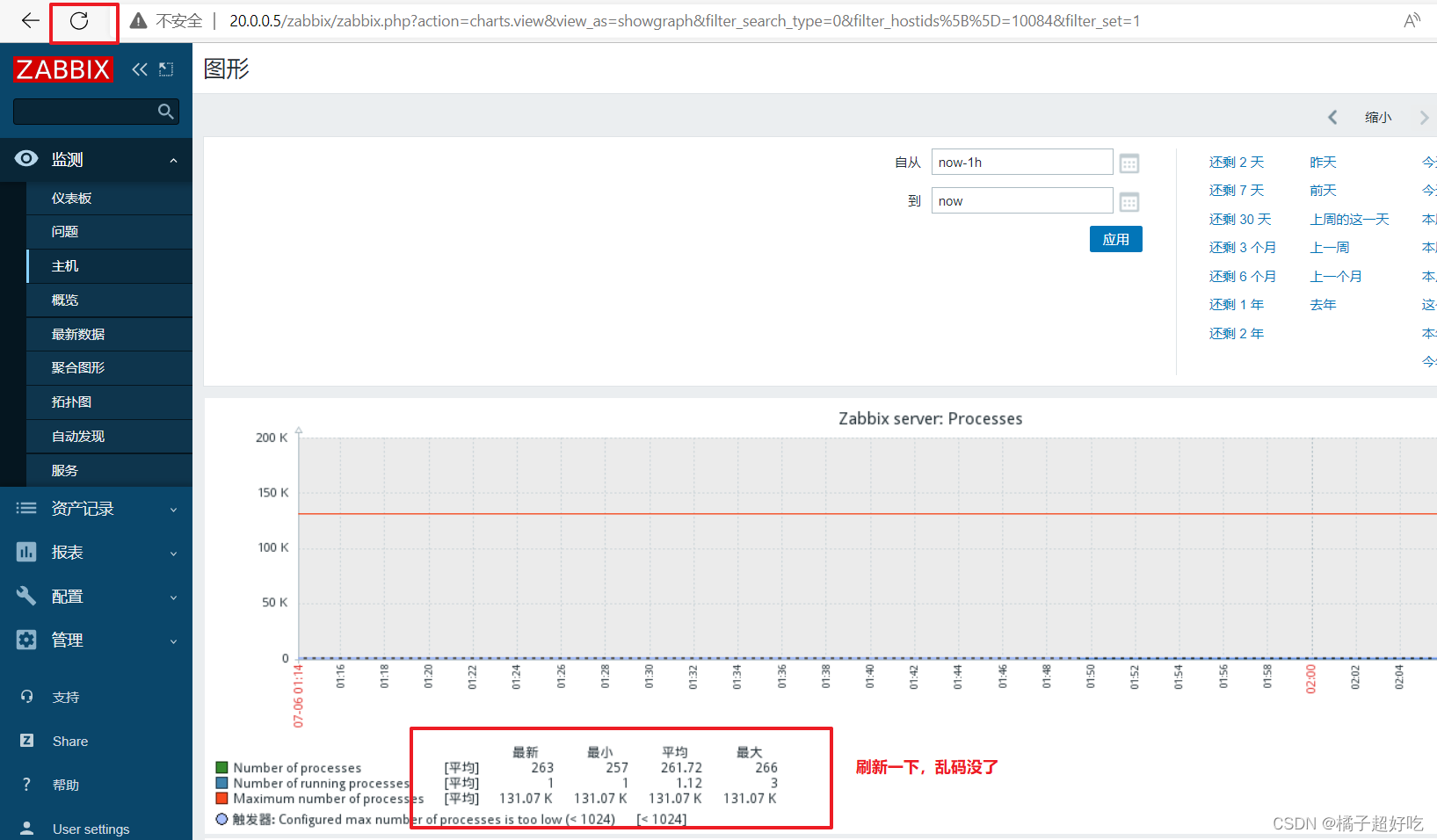Open 概览 menu item
Screen dimensions: 1437x840
[110, 301]
